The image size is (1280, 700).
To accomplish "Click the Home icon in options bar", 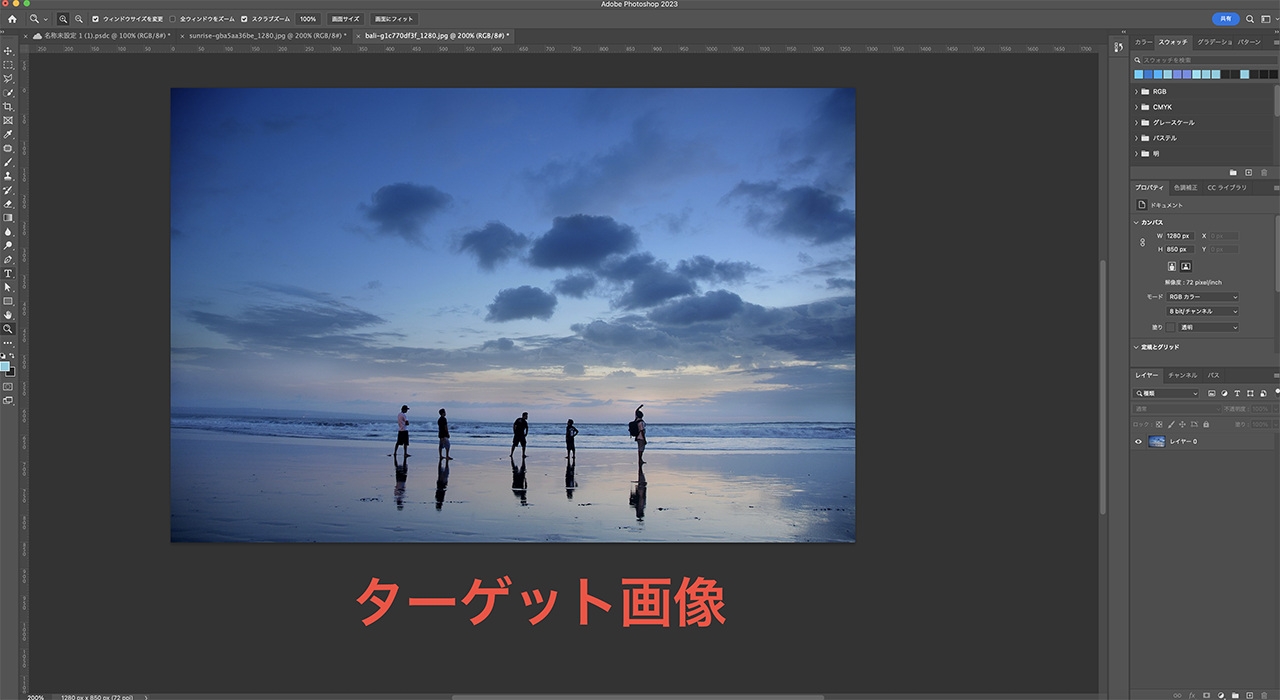I will (x=12, y=19).
